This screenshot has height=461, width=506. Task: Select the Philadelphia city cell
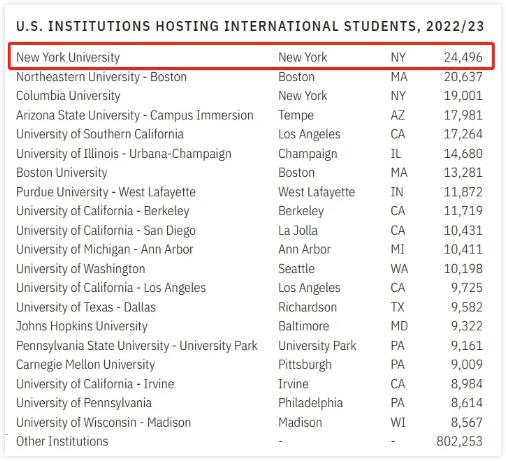[x=310, y=403]
